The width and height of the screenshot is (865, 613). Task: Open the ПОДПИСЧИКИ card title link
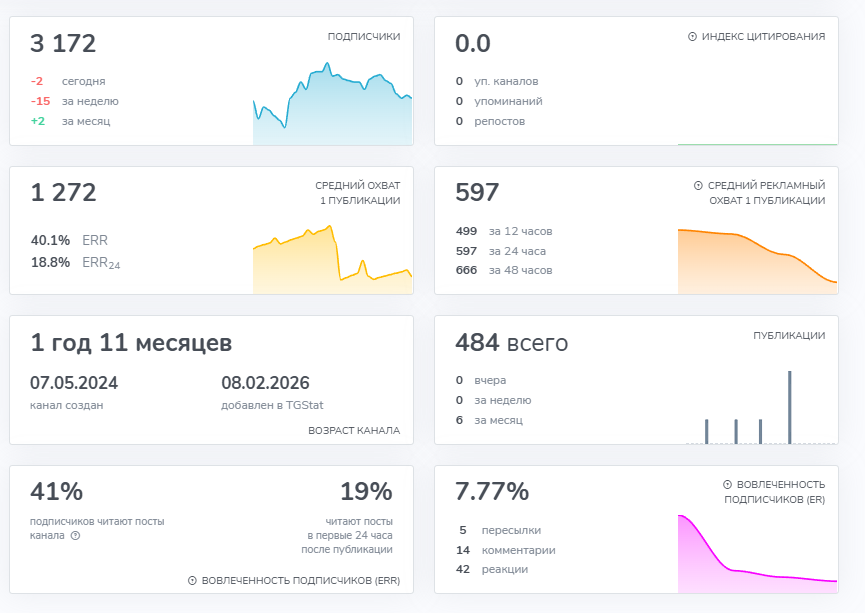363,37
